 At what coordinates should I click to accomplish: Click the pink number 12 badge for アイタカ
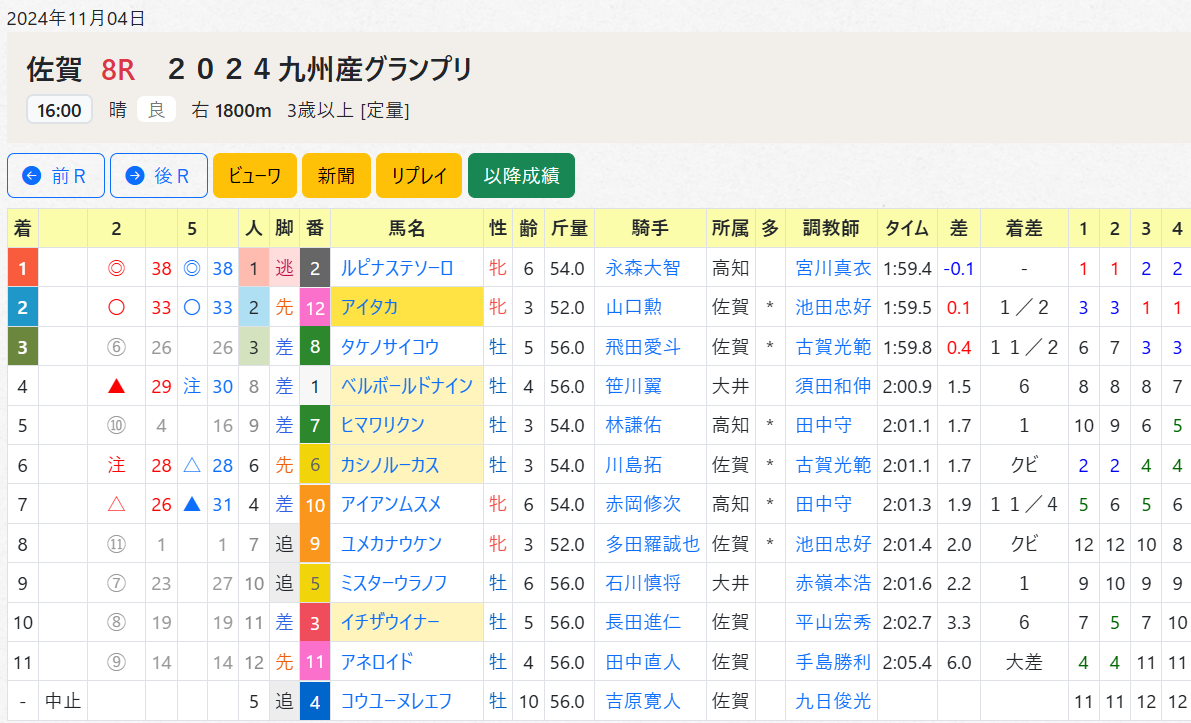314,308
